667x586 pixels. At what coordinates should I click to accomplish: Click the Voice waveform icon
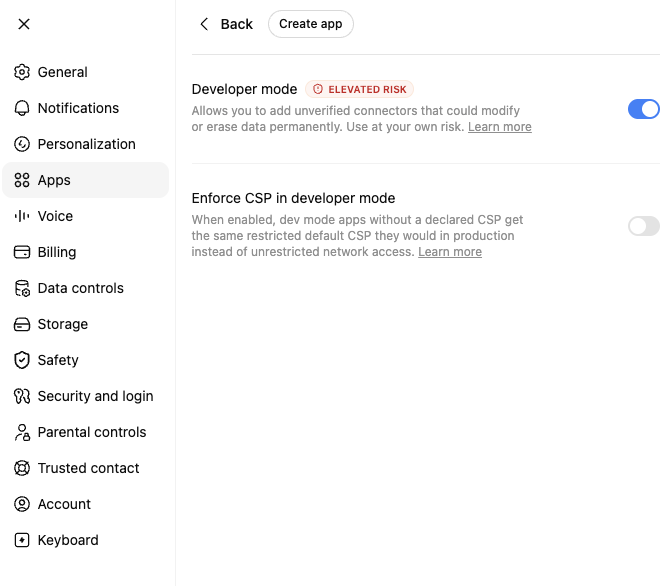(22, 216)
